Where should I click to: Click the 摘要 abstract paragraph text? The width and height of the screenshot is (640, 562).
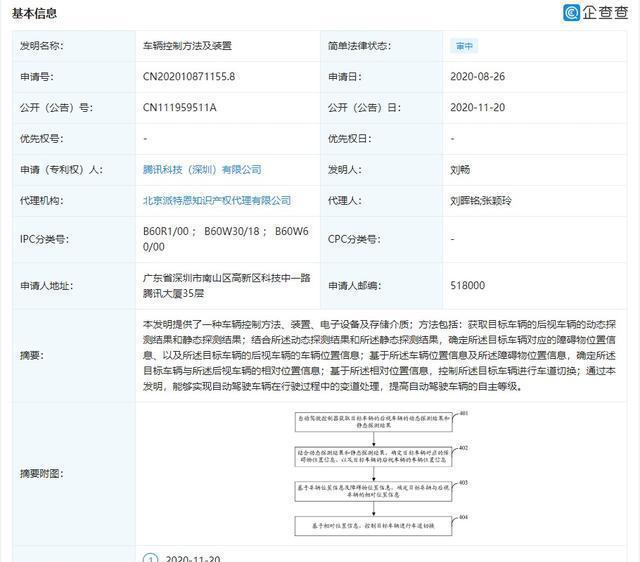379,355
